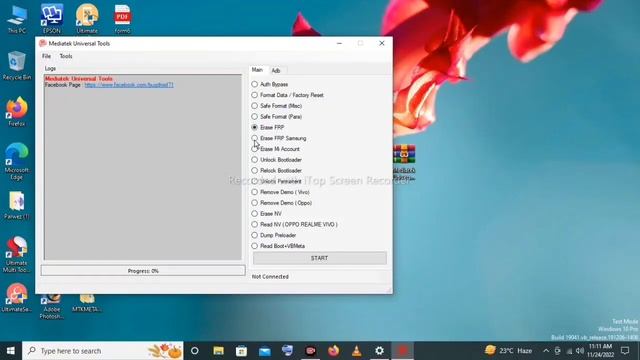Click the Cortana circle on taskbar

pos(195,351)
